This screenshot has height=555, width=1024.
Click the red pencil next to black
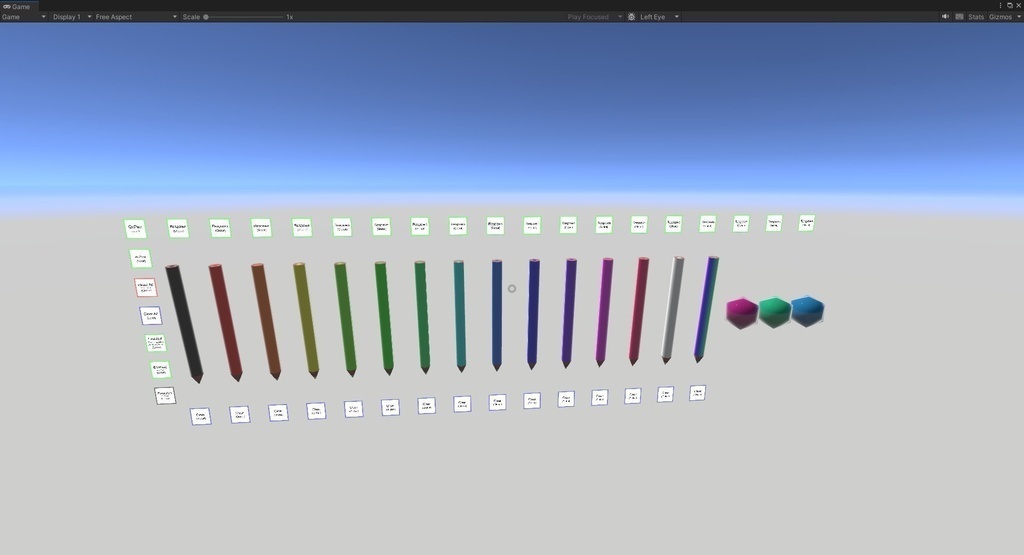(x=225, y=322)
